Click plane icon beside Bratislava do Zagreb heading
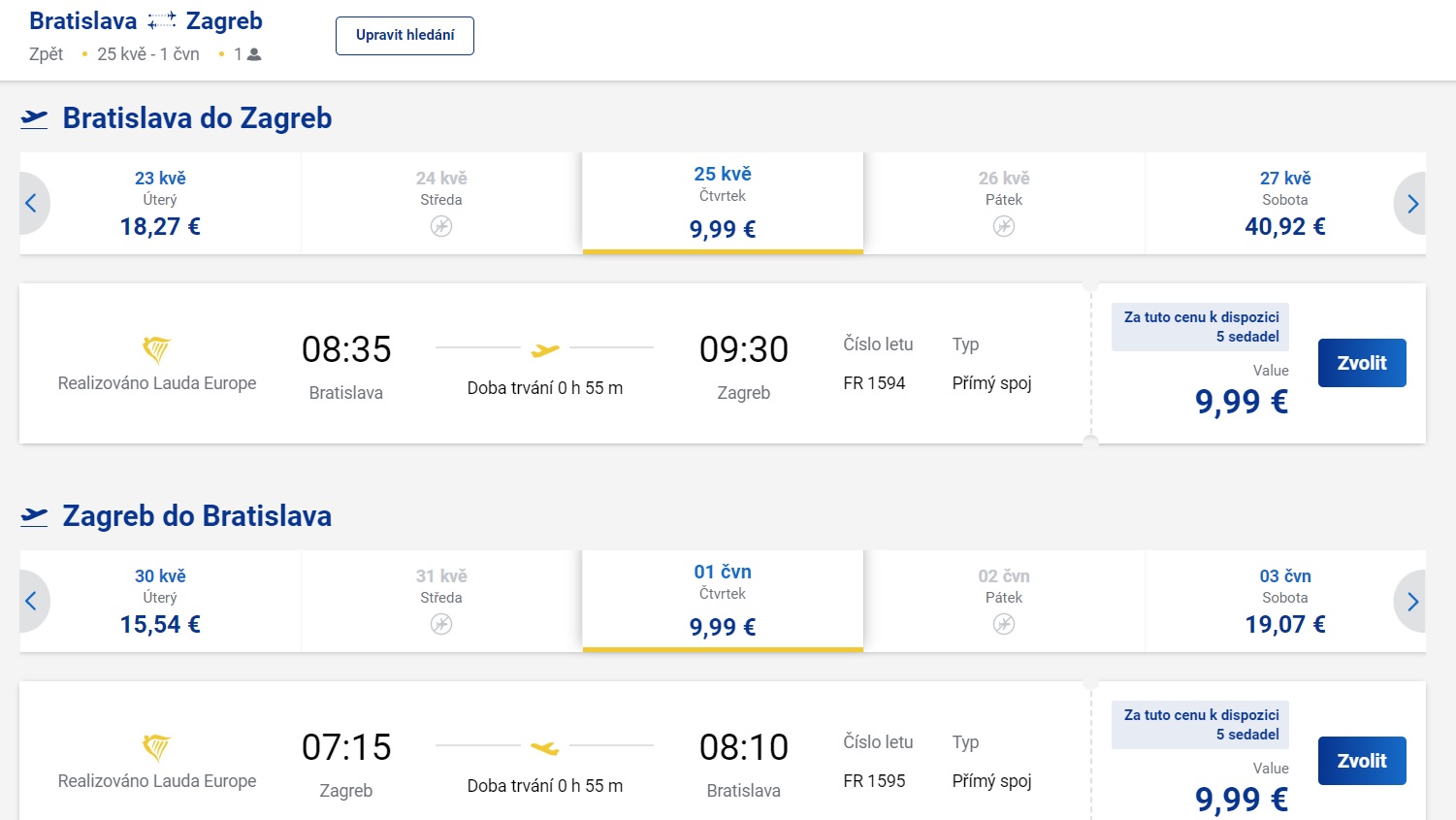 tap(34, 118)
